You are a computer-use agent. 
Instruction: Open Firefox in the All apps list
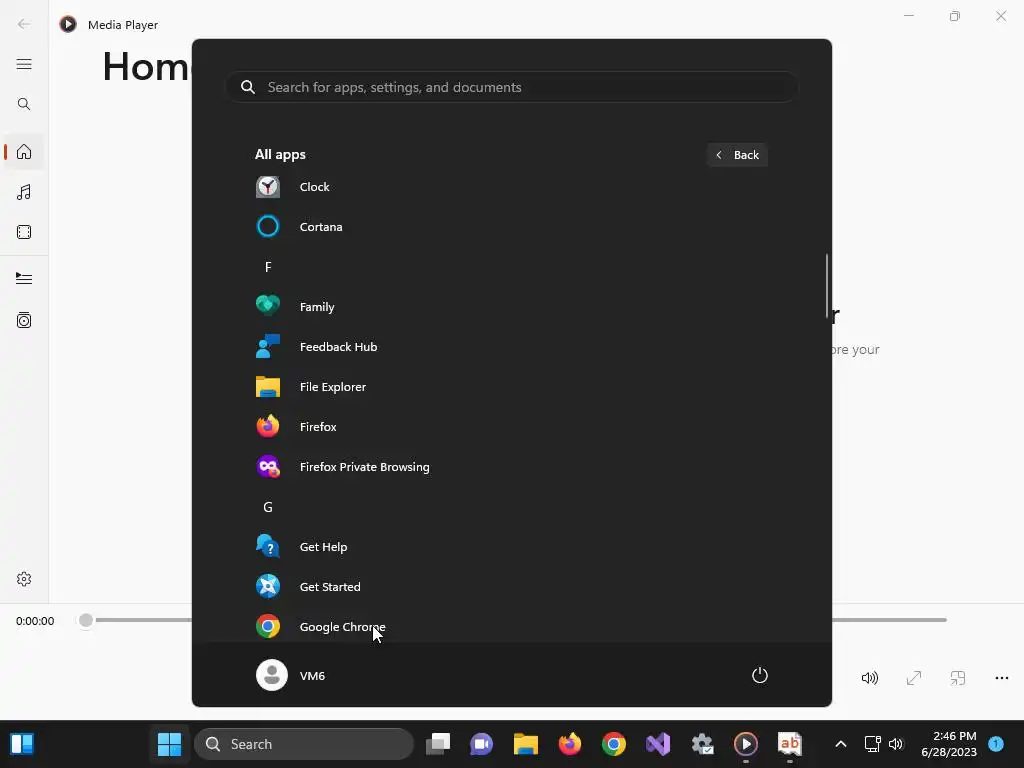(511, 426)
